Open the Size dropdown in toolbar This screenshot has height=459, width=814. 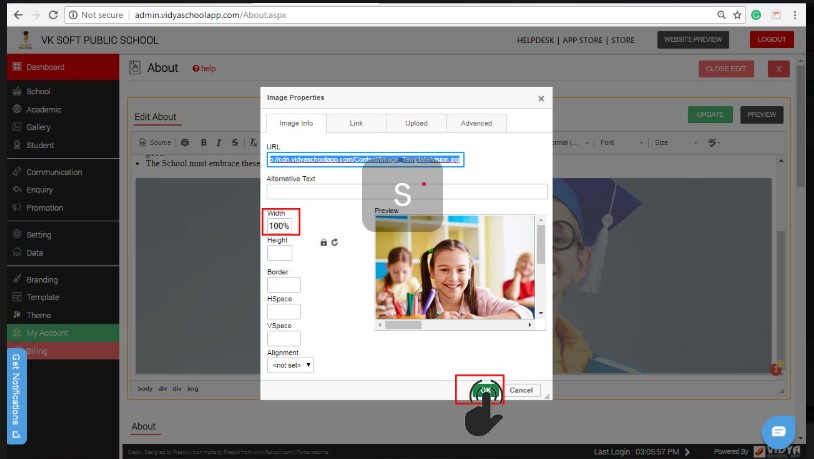click(x=676, y=142)
